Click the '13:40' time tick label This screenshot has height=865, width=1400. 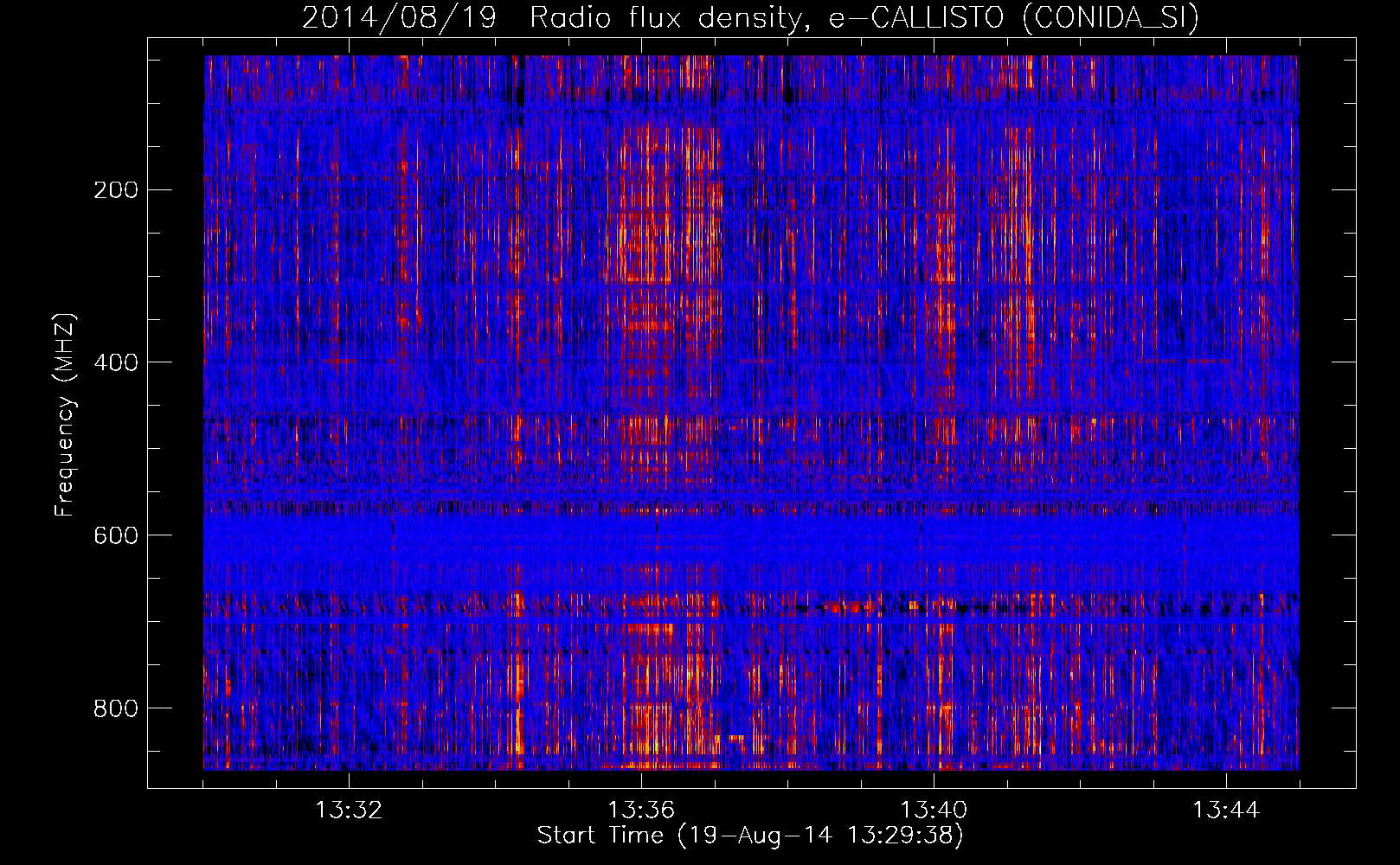pos(934,811)
